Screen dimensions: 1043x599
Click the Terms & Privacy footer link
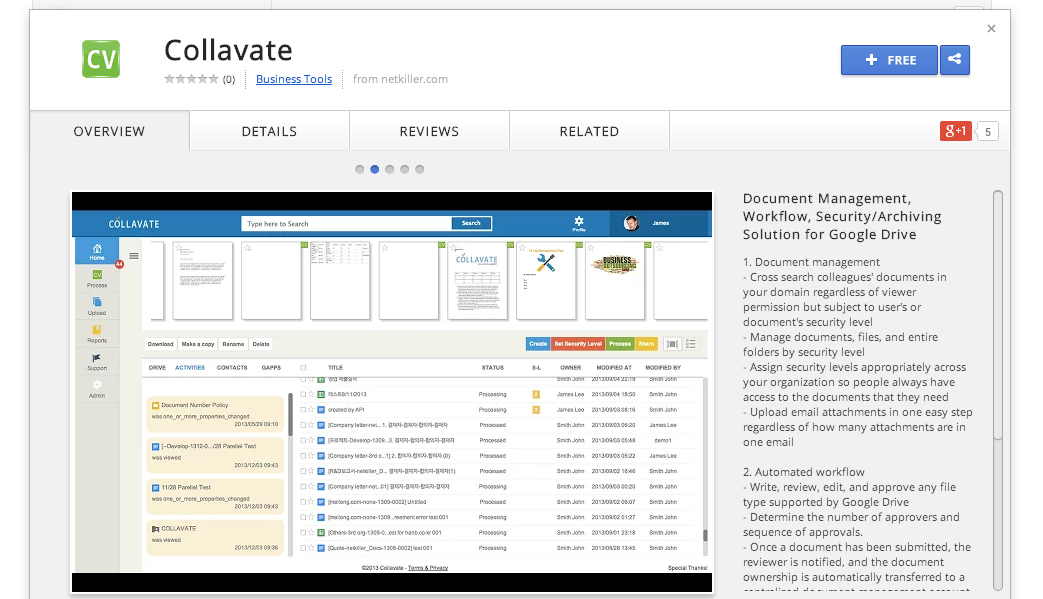click(x=428, y=568)
